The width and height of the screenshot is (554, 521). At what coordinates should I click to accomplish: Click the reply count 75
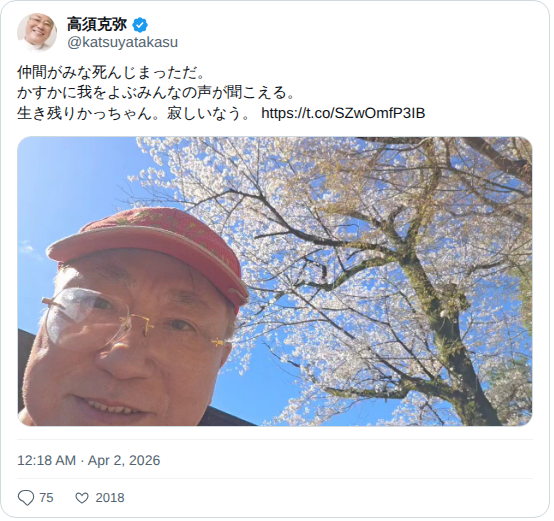click(x=46, y=498)
